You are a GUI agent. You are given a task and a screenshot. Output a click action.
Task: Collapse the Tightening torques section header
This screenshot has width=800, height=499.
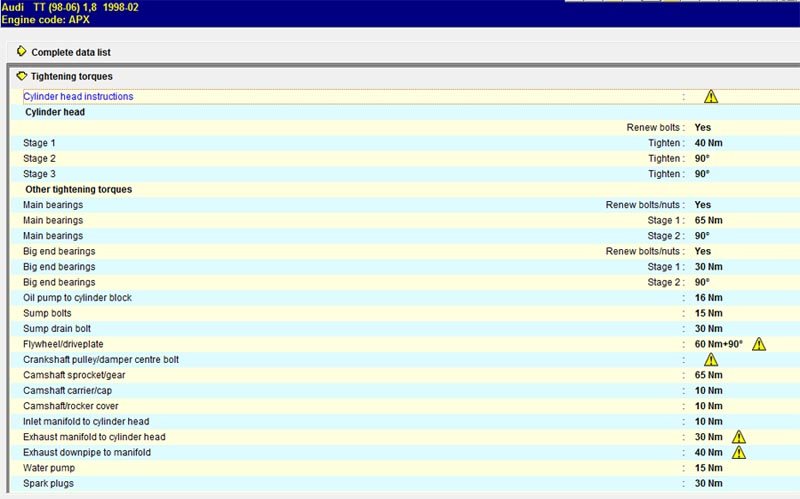(71, 77)
